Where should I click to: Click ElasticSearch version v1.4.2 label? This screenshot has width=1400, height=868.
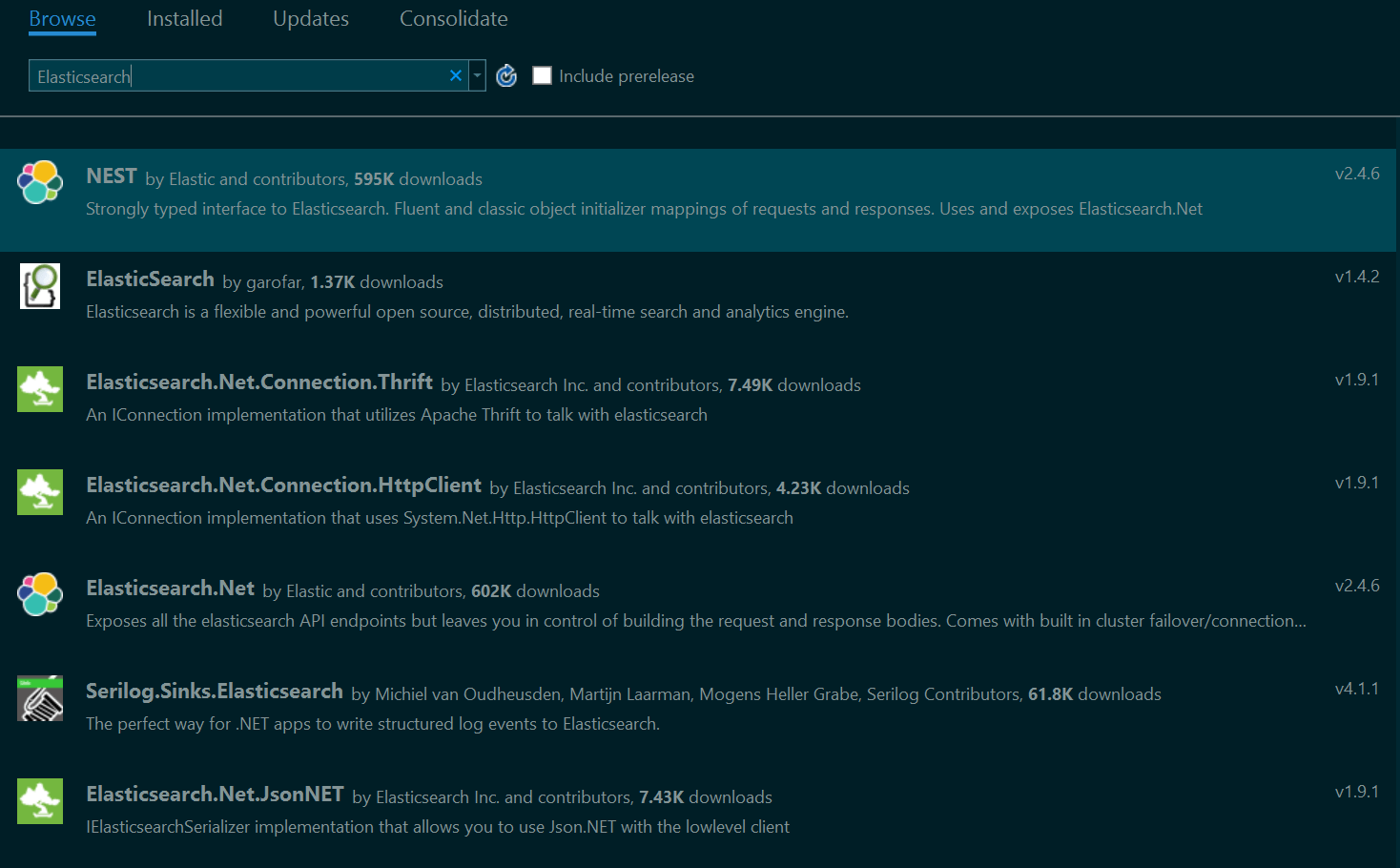pyautogui.click(x=1357, y=277)
